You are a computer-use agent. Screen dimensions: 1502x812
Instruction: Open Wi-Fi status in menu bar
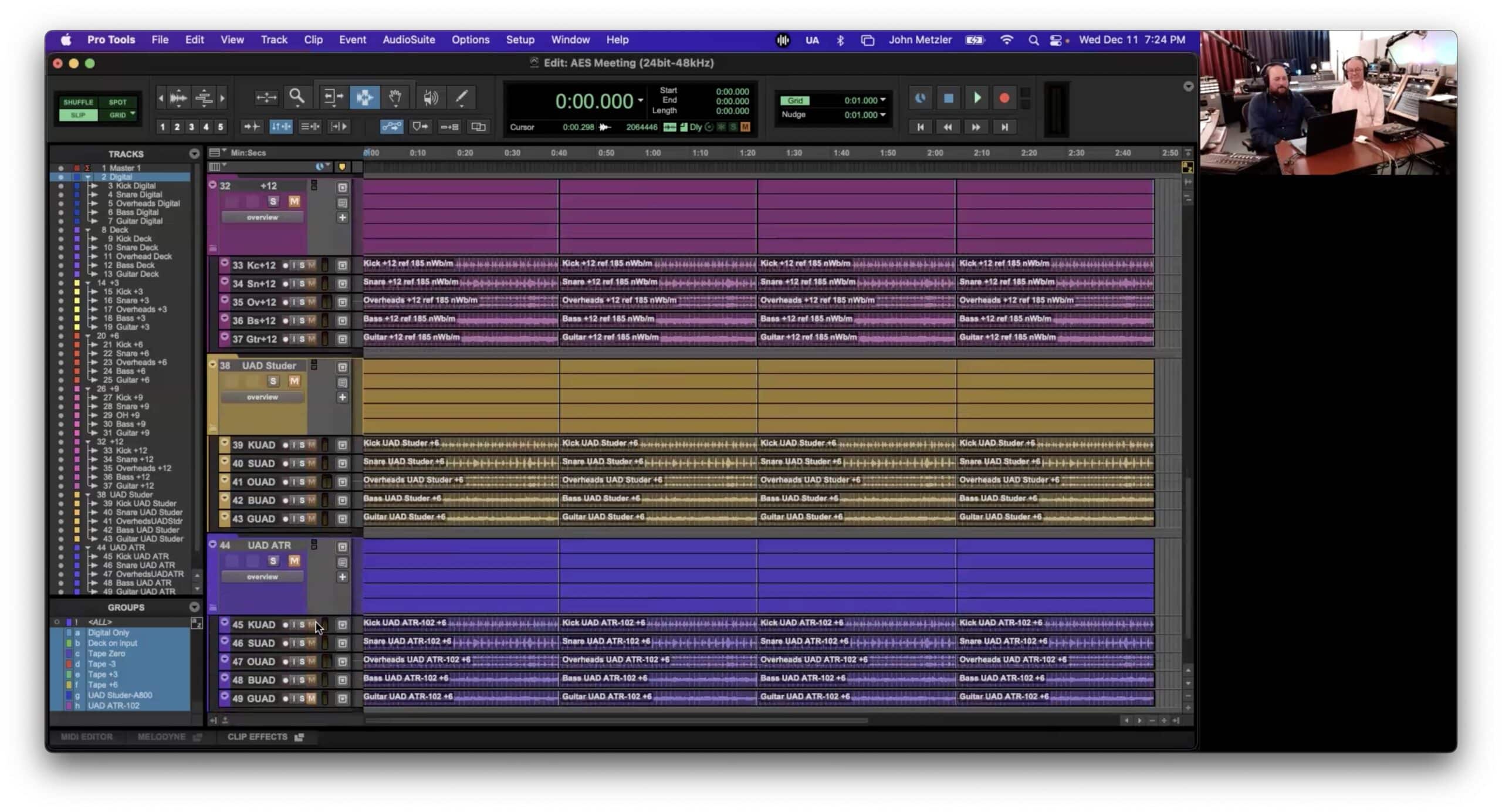[x=1006, y=40]
